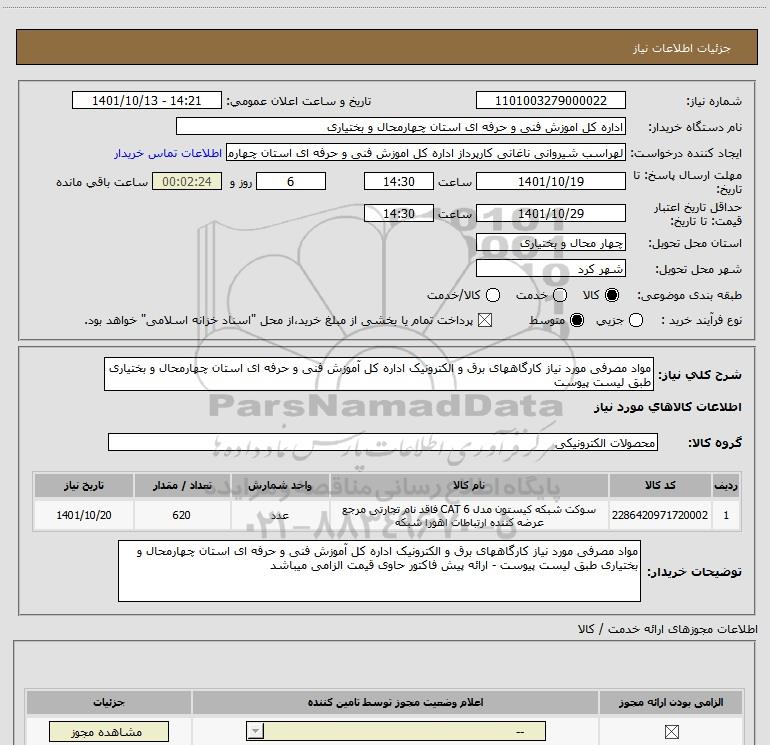
Task: Click the goods group field محصولات الکترونیکی
Action: 383,442
